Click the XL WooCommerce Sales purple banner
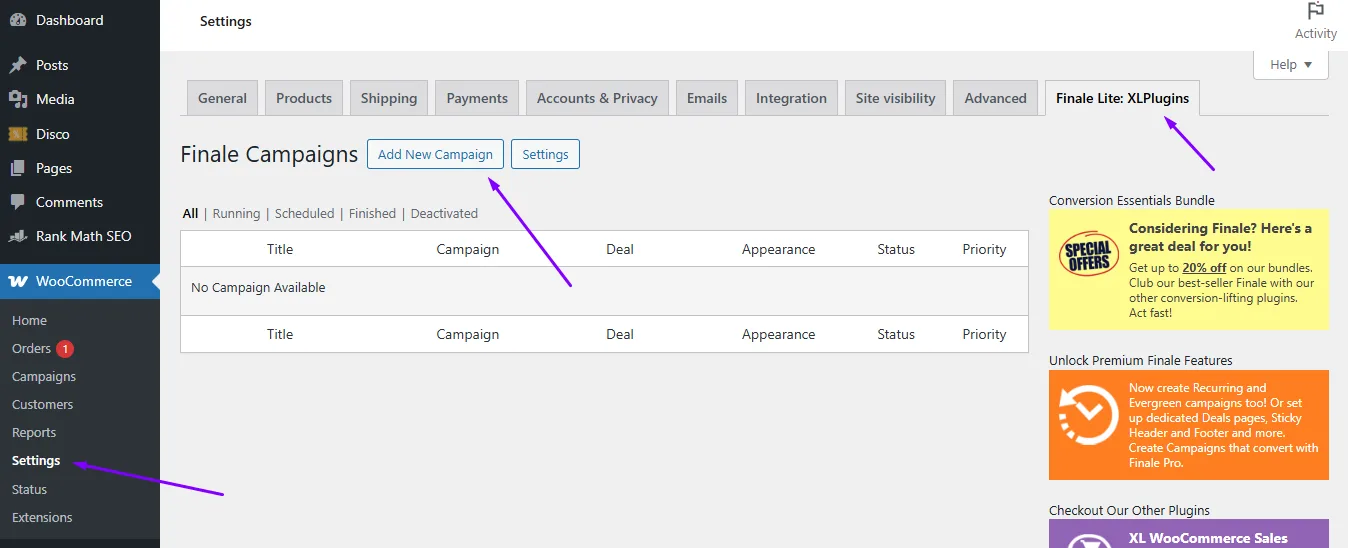The height and width of the screenshot is (548, 1348). pos(1189,533)
